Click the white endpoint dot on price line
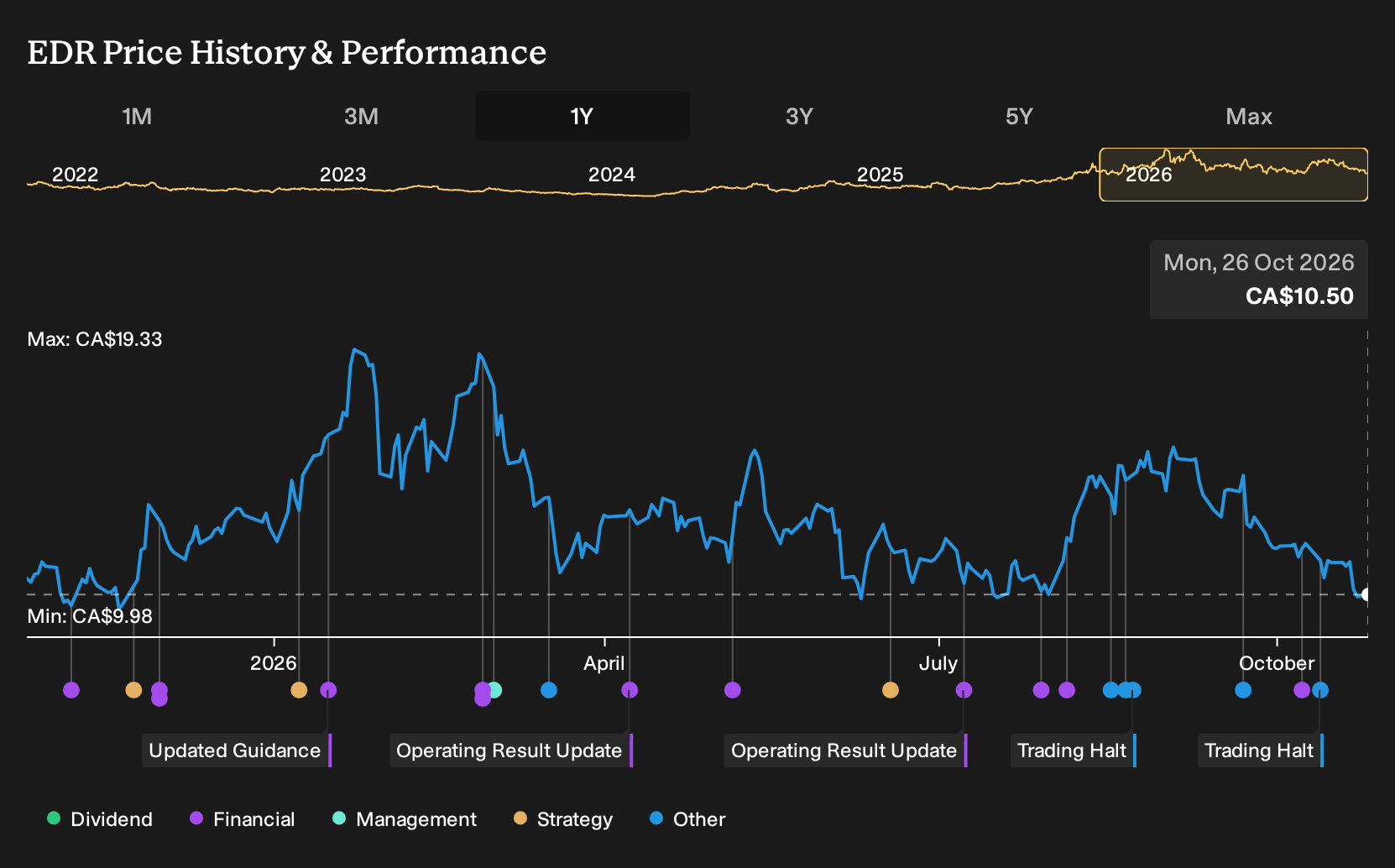Viewport: 1395px width, 868px height. point(1366,594)
